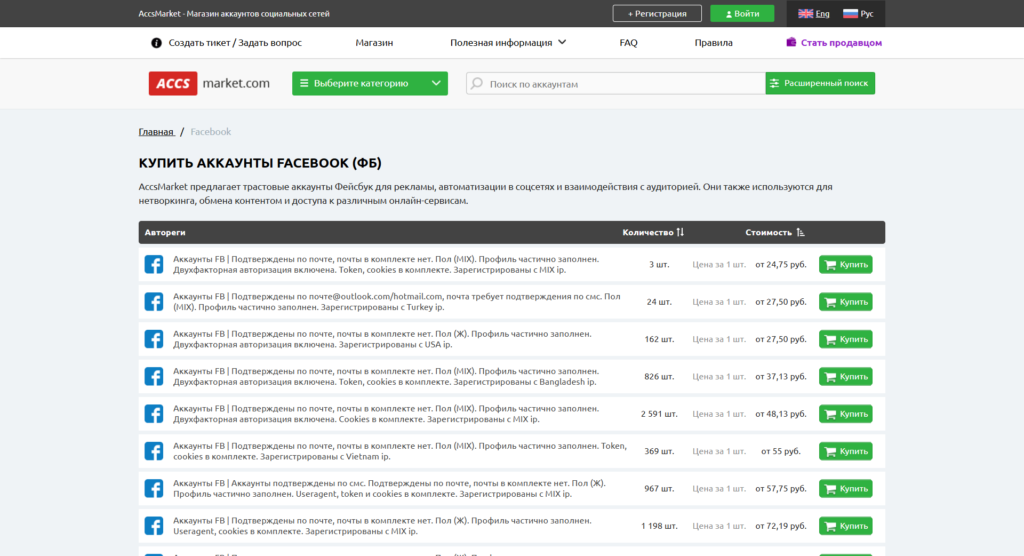Screen dimensions: 1024x556
Task: Click Купить for 72,19 руб. listing
Action: (846, 526)
